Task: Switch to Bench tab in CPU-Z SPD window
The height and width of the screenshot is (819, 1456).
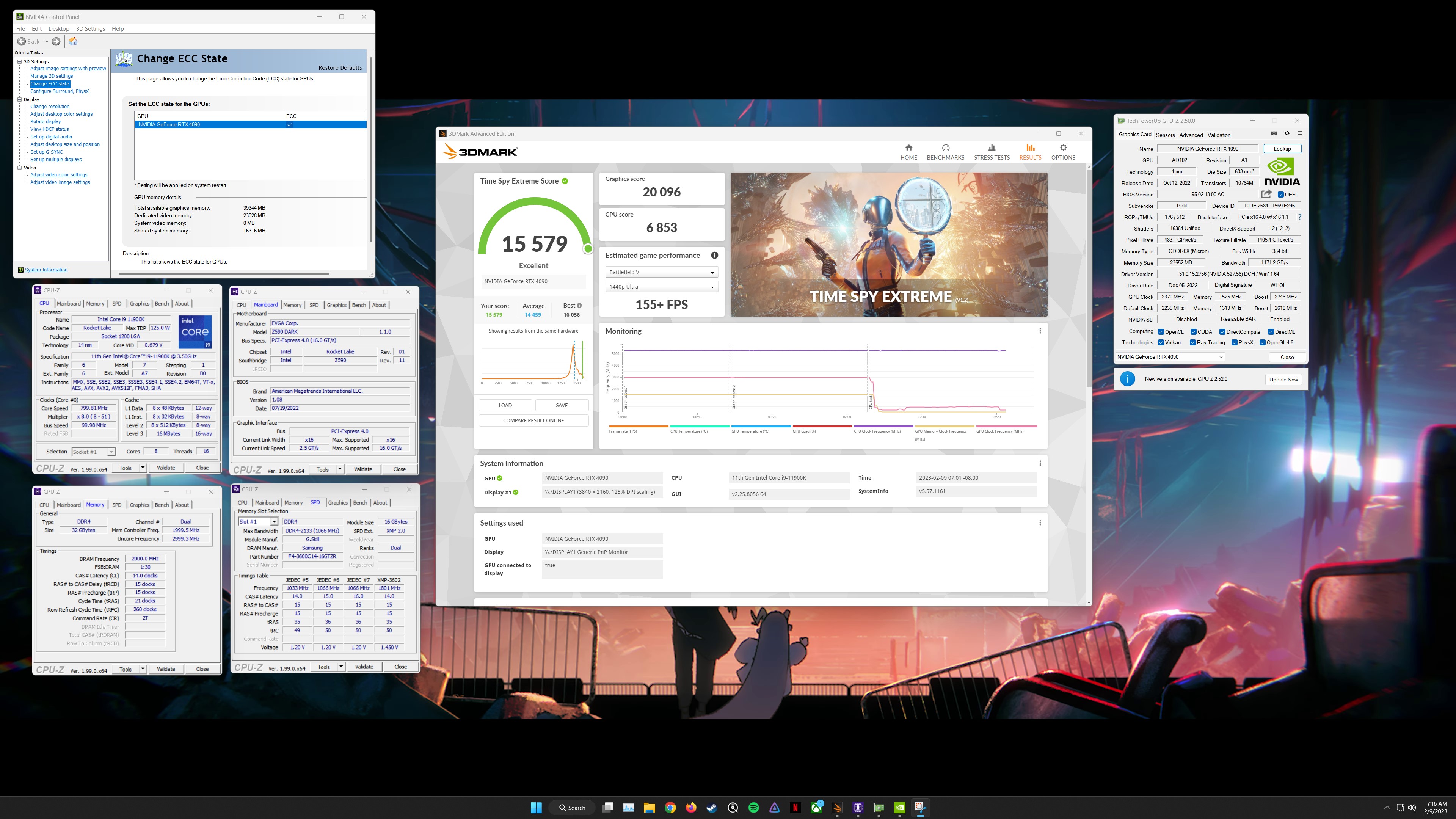Action: tap(360, 502)
